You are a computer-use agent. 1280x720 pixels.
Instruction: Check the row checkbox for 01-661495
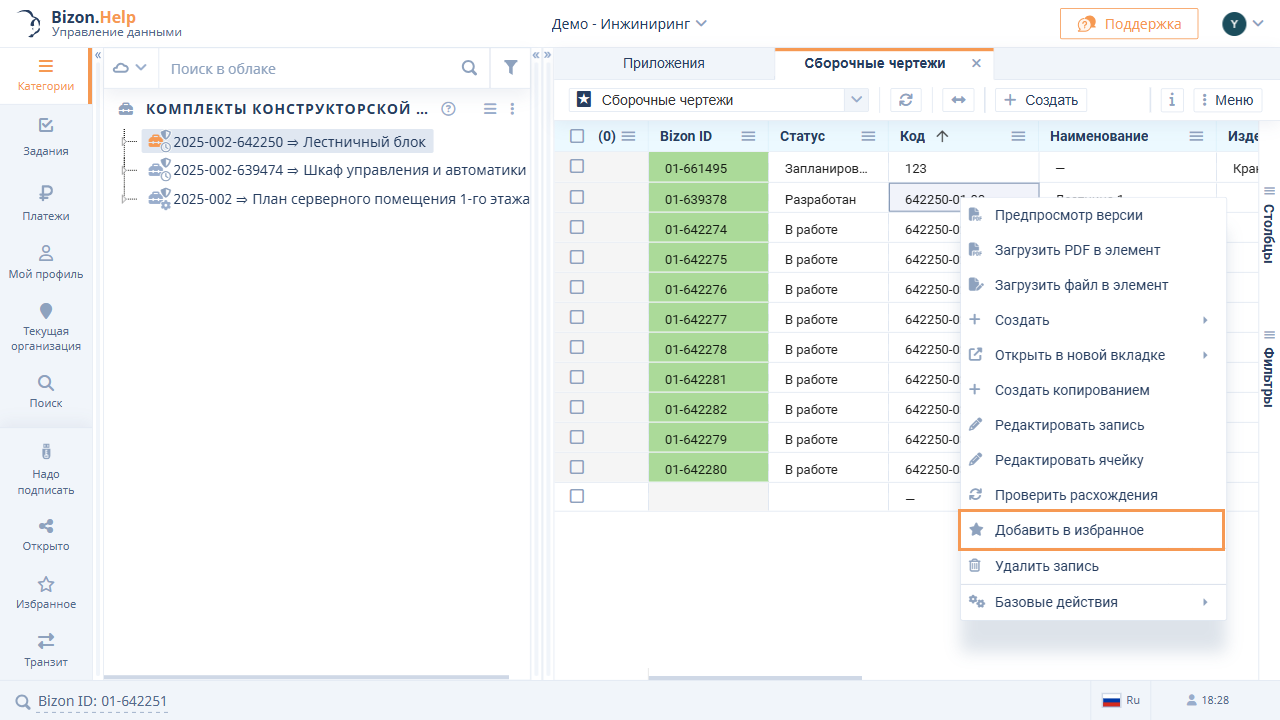pos(577,167)
